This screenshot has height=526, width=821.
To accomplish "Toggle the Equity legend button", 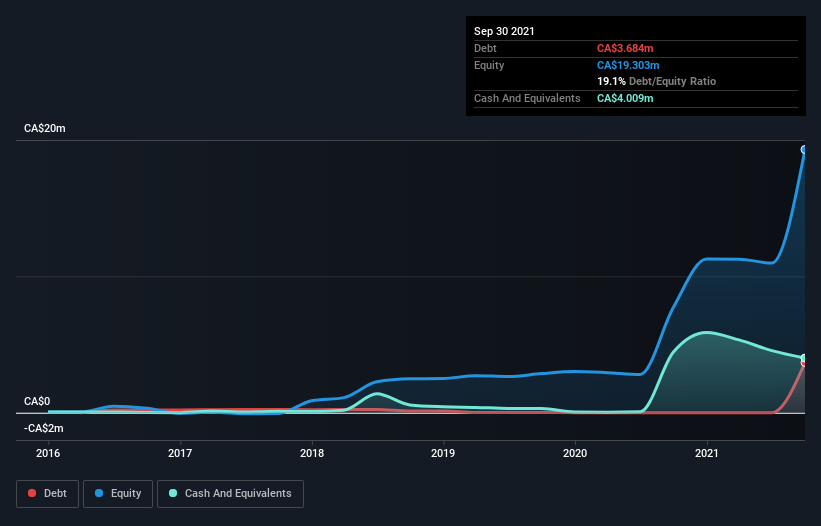I will click(118, 494).
